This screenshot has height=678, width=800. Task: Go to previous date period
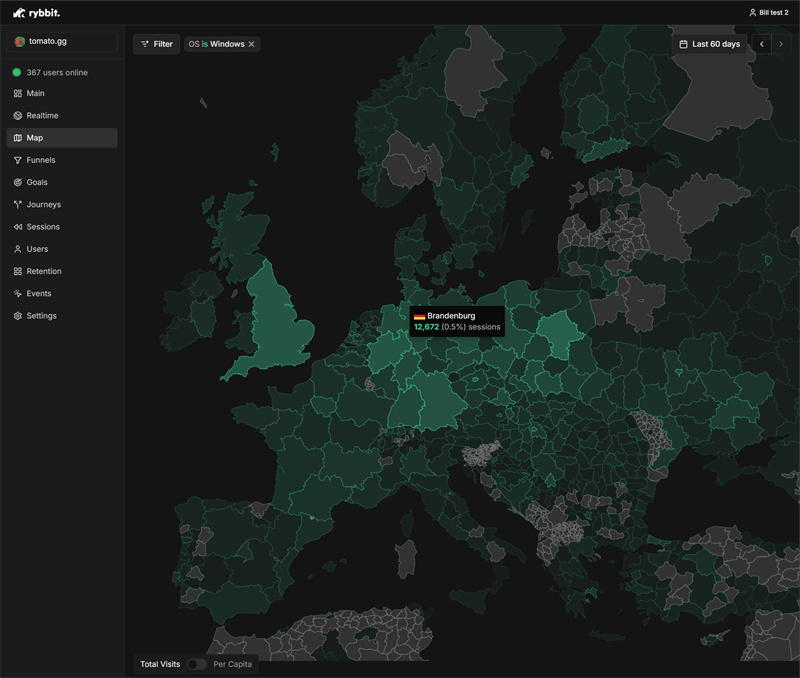click(762, 44)
